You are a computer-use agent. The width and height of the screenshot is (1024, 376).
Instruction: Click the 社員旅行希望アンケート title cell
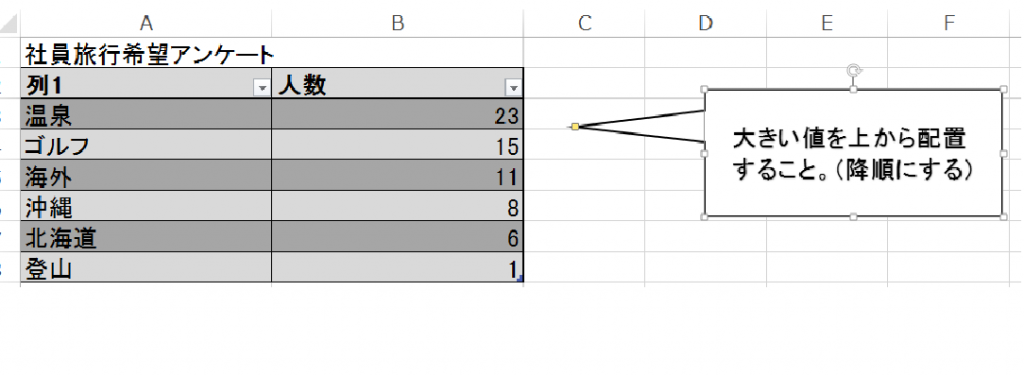(146, 53)
